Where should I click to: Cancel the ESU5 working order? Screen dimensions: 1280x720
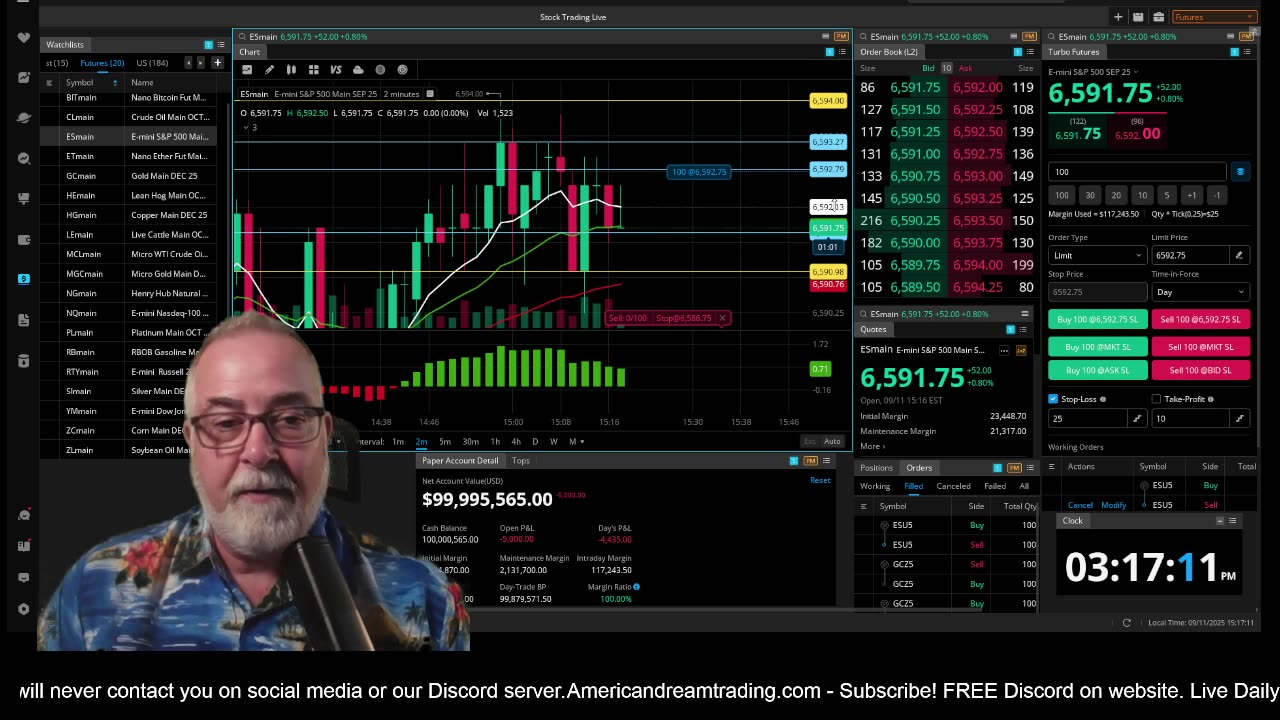point(1080,505)
